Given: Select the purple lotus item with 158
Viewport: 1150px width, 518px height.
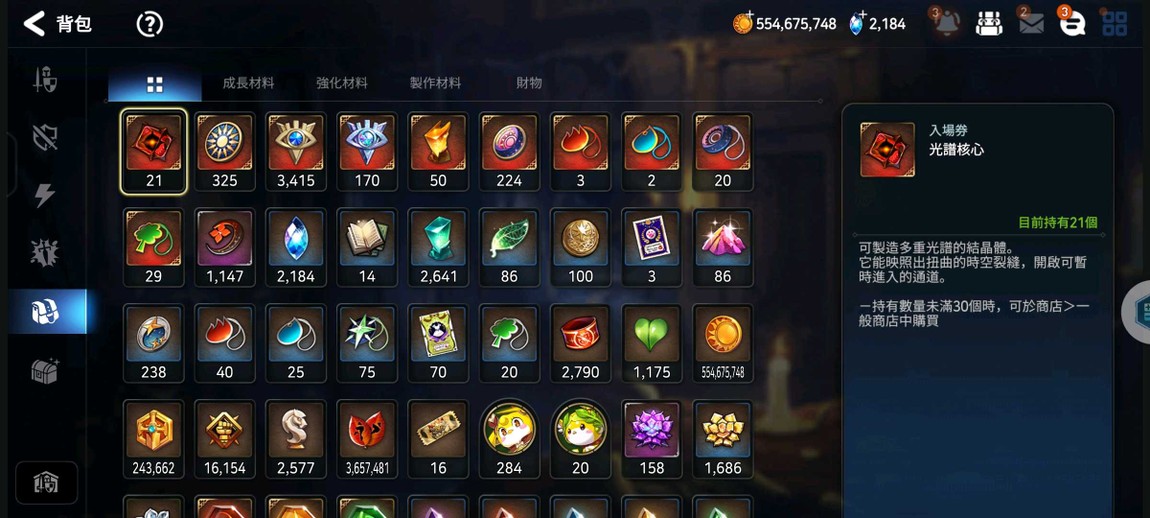Looking at the screenshot, I should coord(651,439).
